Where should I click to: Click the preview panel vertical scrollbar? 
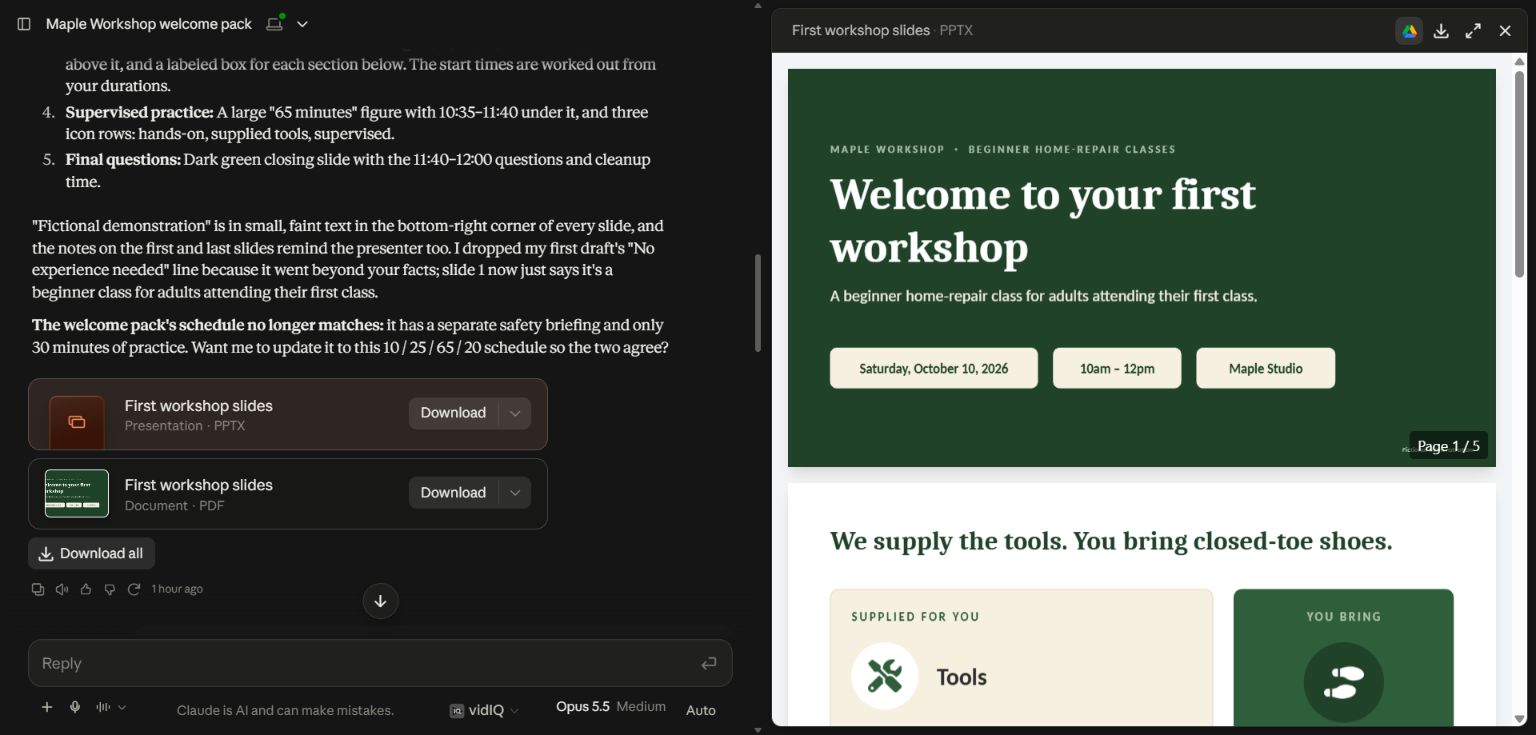coord(1520,175)
